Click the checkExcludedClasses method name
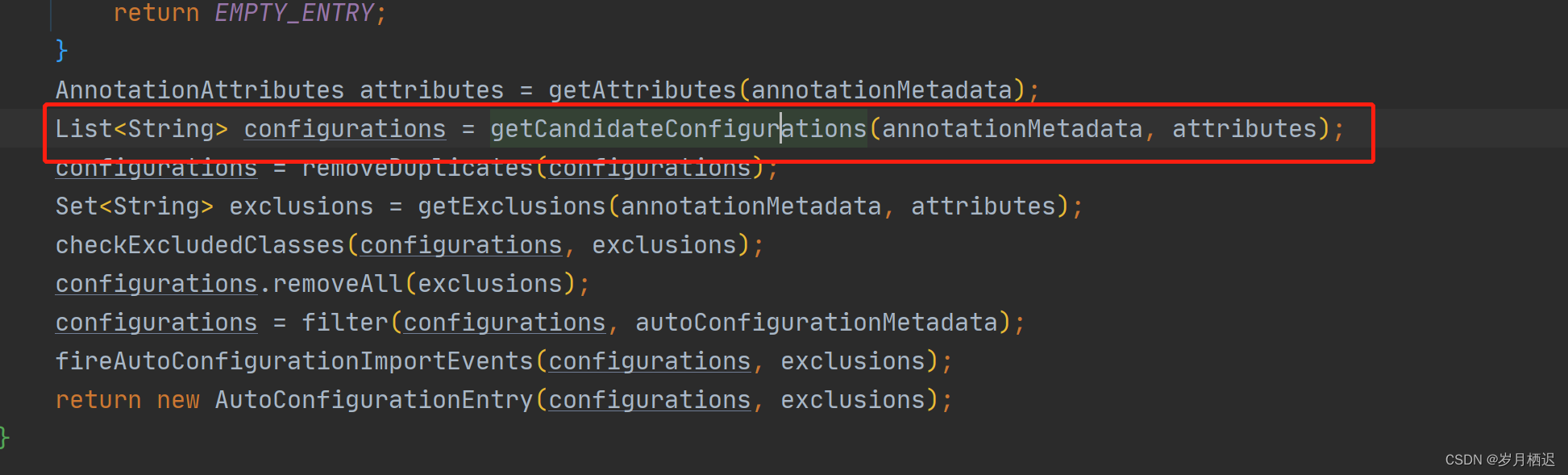1568x475 pixels. click(200, 245)
